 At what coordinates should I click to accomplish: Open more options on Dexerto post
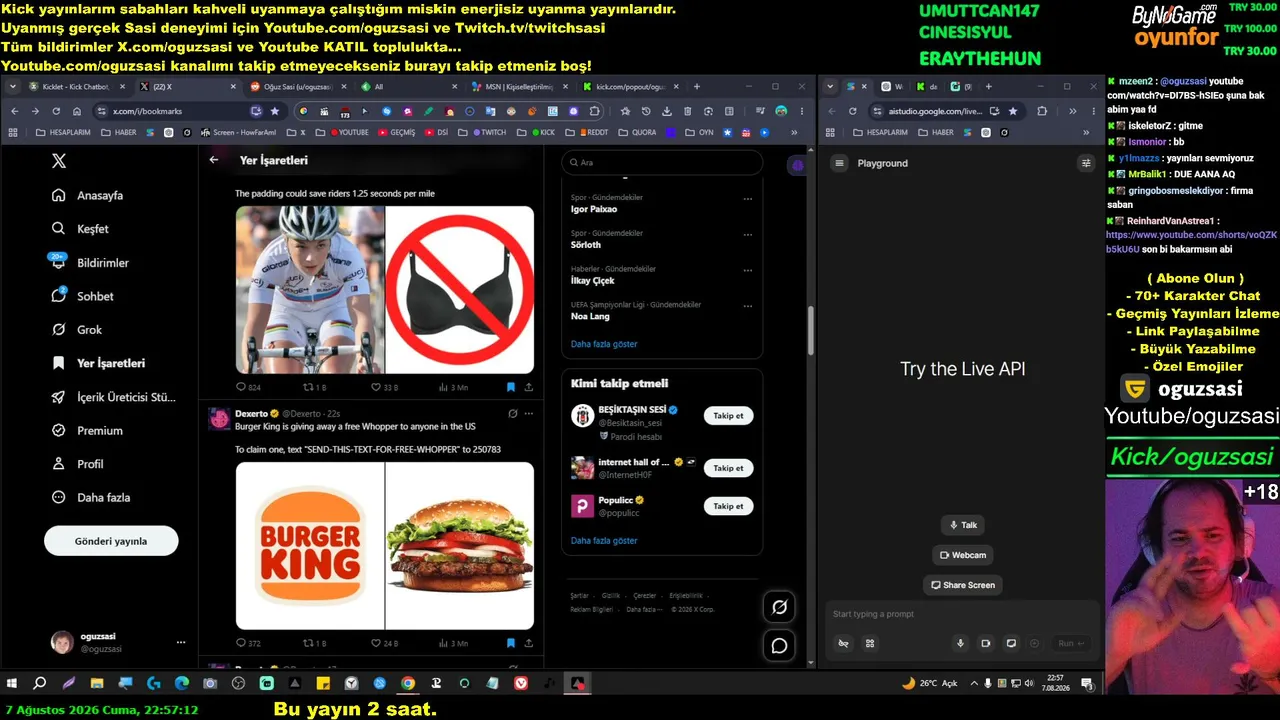coord(529,413)
